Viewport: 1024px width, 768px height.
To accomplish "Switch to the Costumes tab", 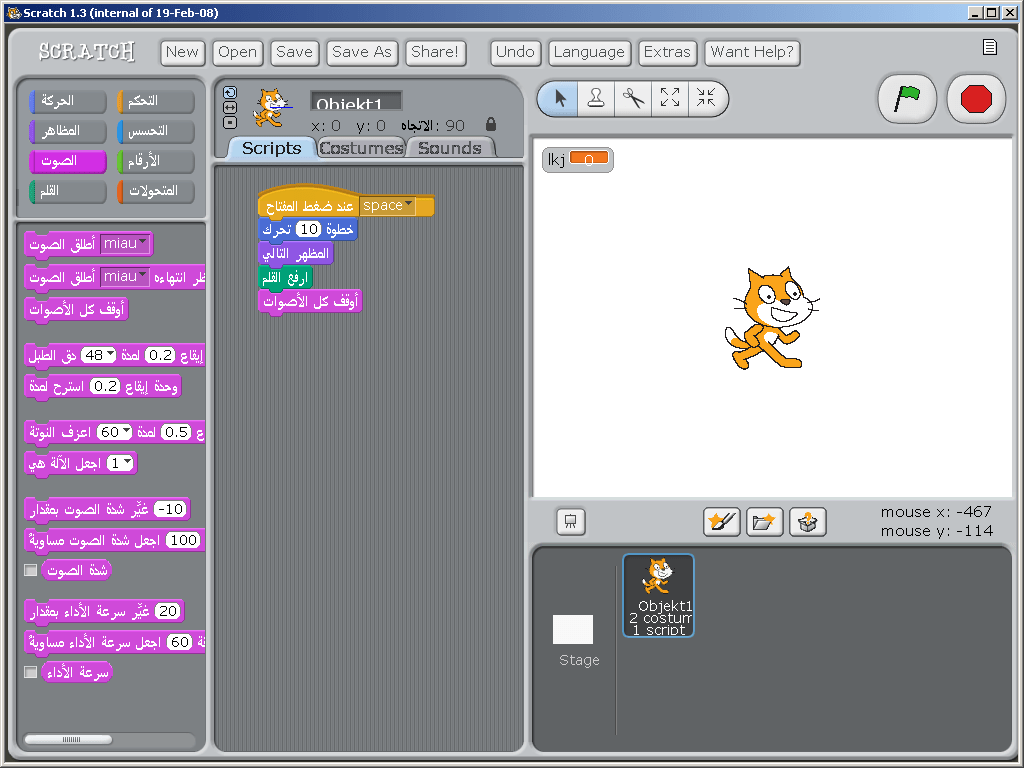I will tap(360, 148).
